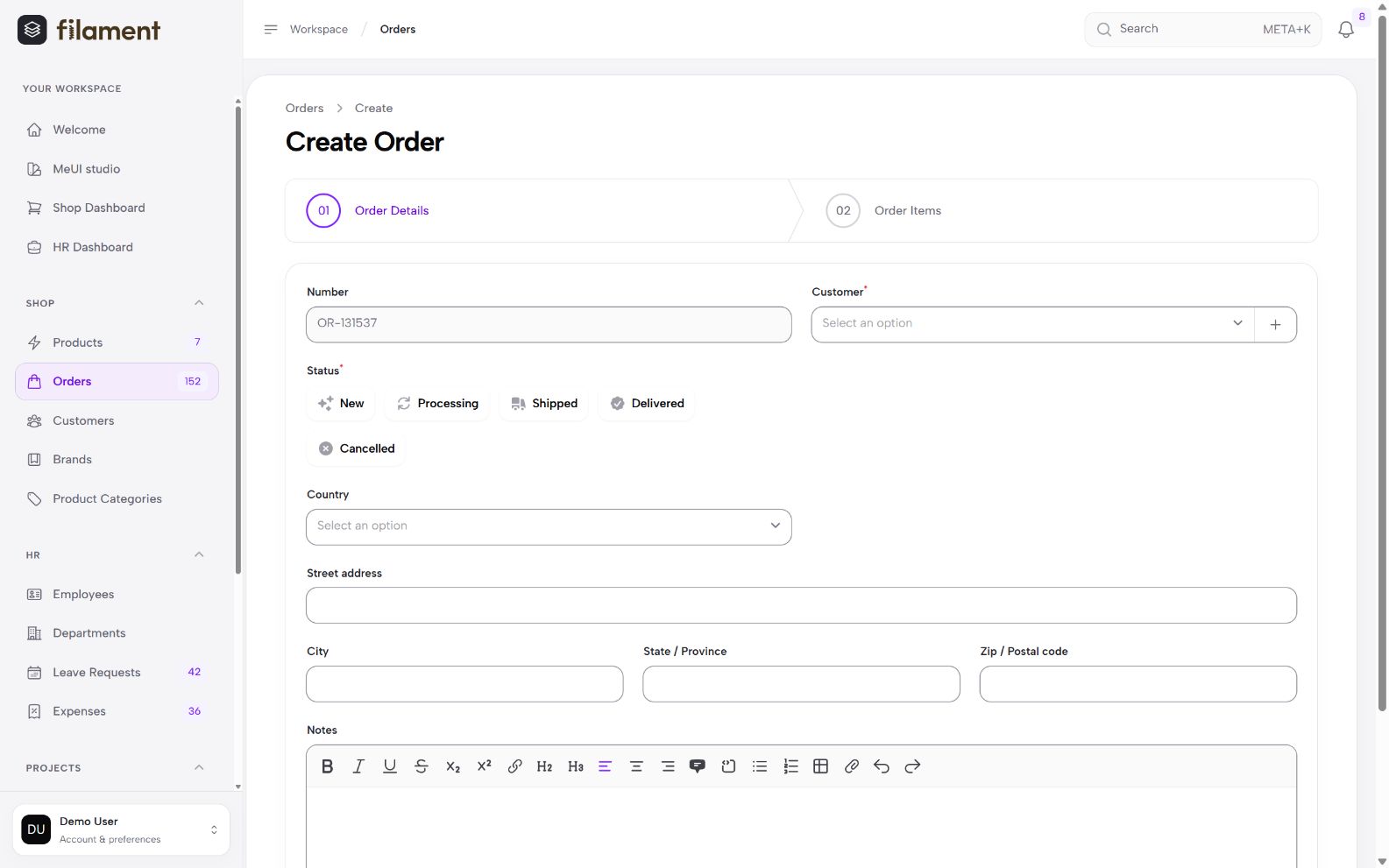Open the Country select dropdown

click(549, 527)
